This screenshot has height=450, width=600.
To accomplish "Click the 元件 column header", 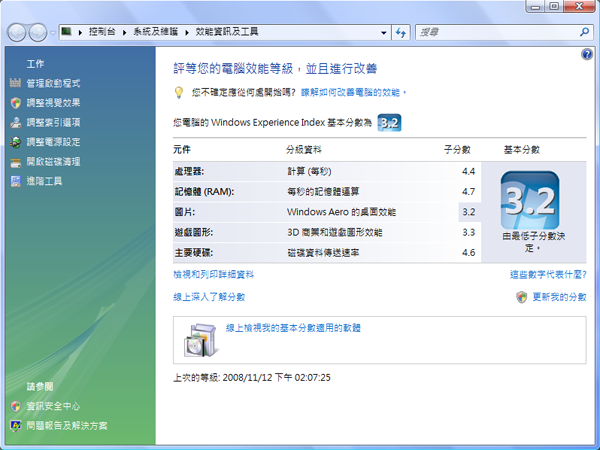I will tap(182, 149).
